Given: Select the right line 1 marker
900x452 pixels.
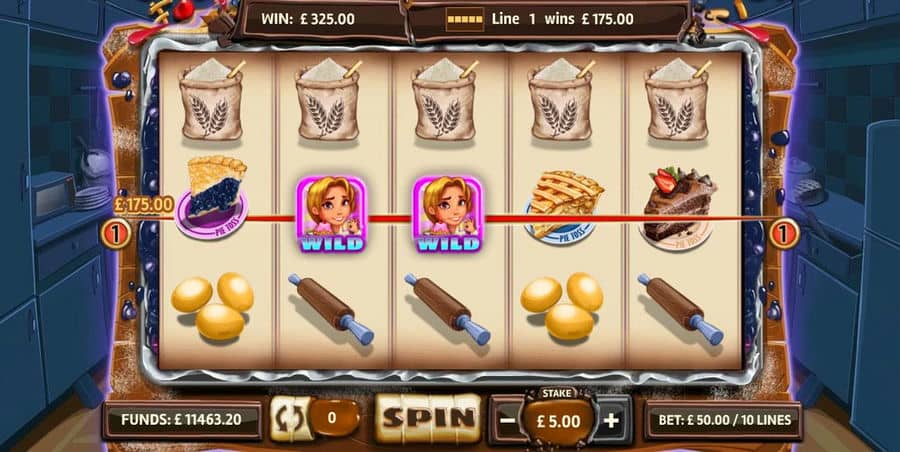Looking at the screenshot, I should point(783,234).
